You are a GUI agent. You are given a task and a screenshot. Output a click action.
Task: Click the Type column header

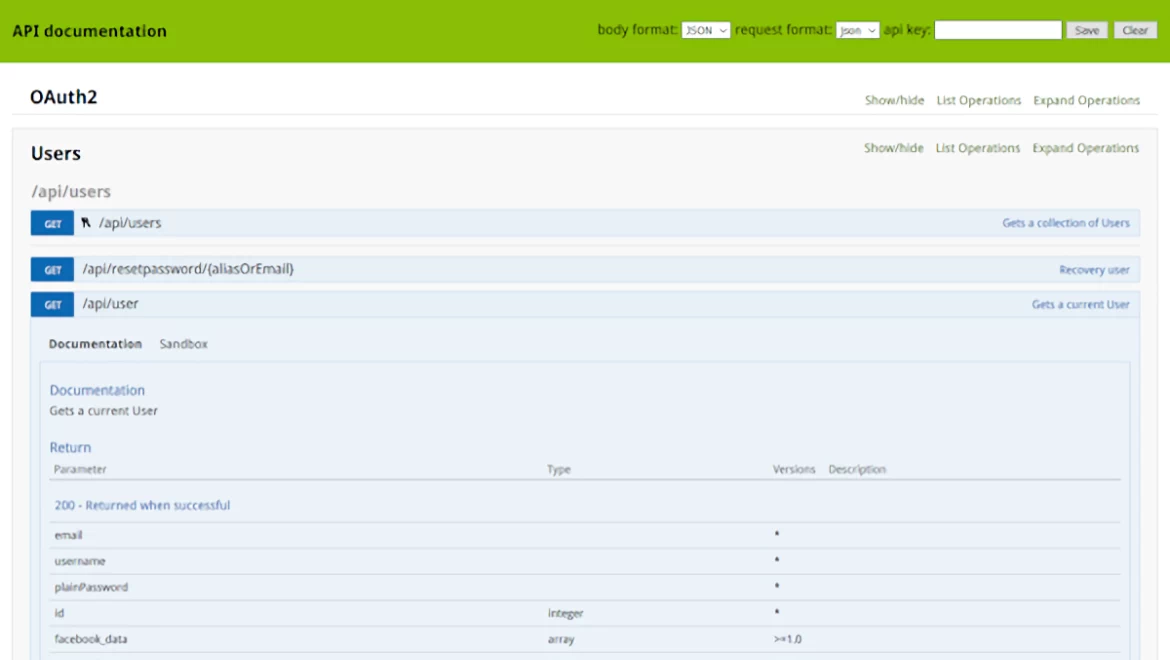pos(559,469)
